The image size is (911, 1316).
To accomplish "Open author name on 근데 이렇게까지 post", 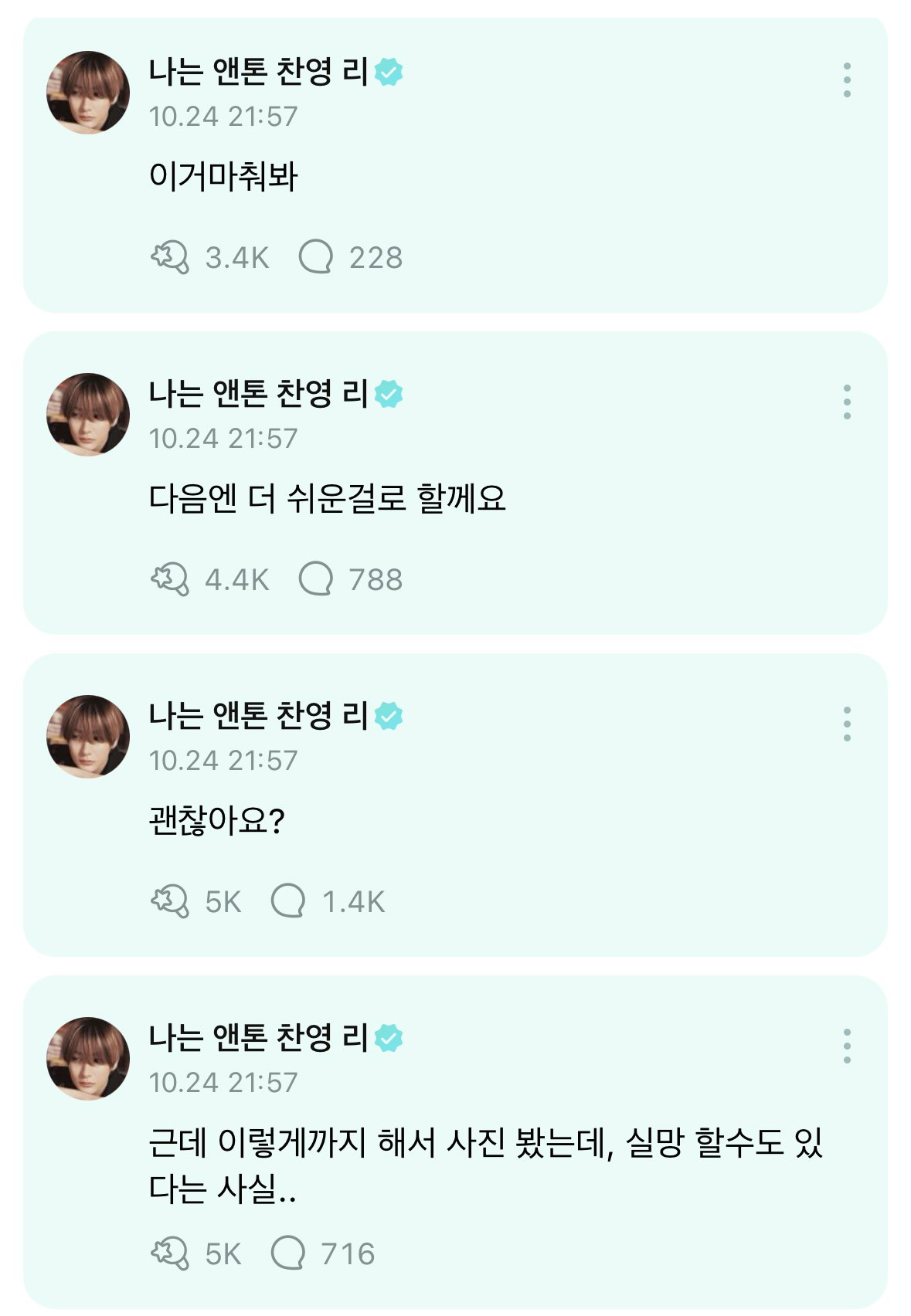I will [258, 1038].
